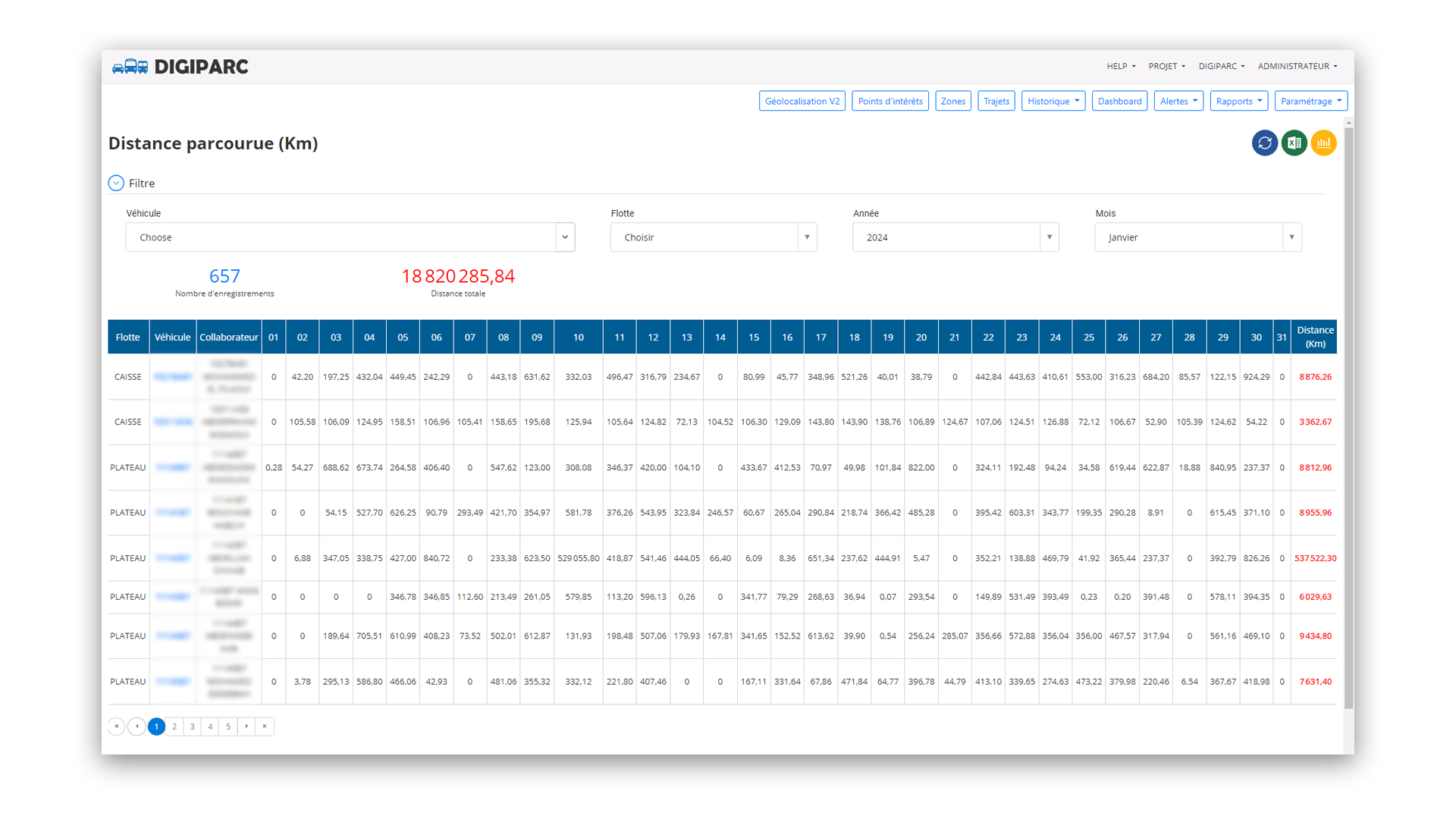Open Points d'intérêts page
The height and width of the screenshot is (819, 1456).
[890, 101]
